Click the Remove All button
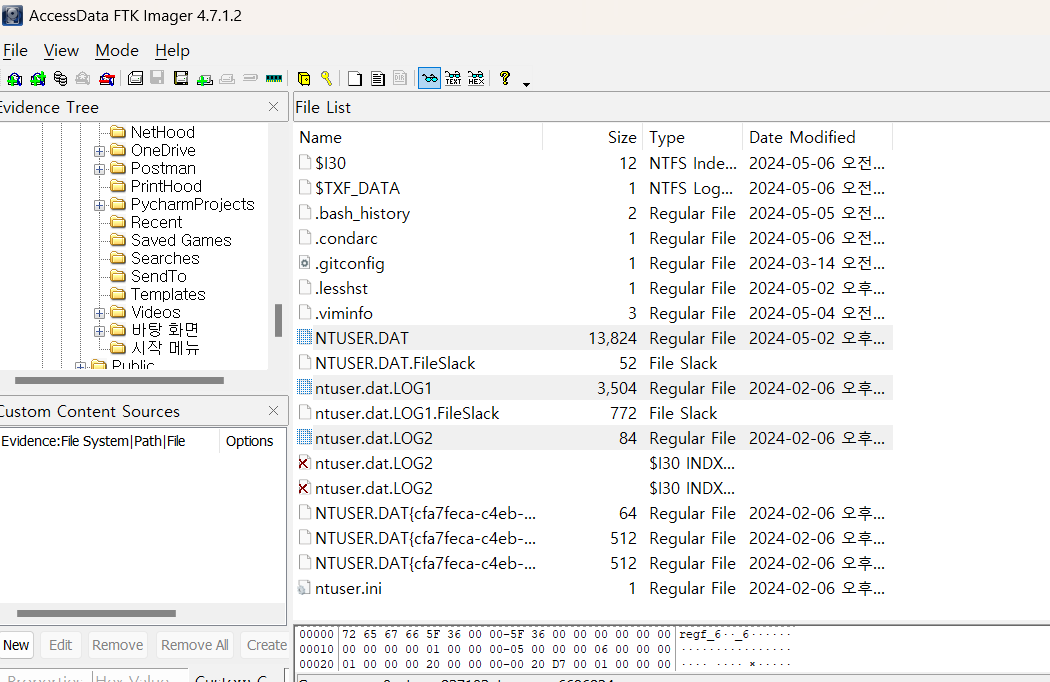 coord(195,645)
